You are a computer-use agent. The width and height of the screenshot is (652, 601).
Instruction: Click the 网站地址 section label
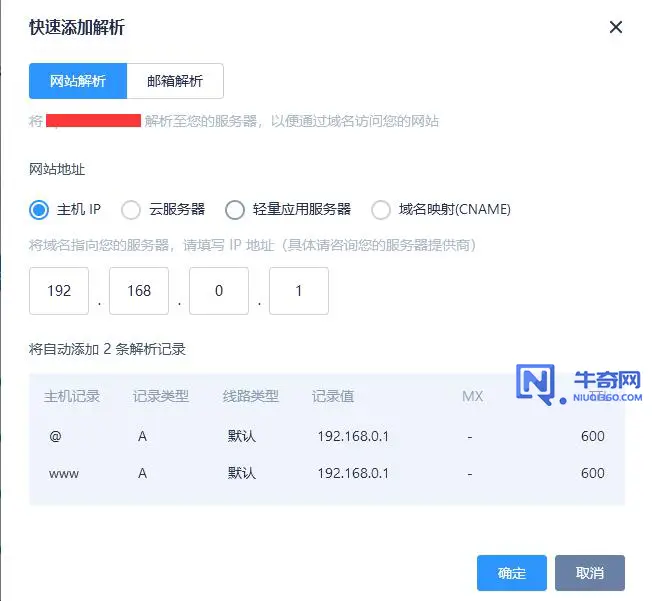(57, 169)
